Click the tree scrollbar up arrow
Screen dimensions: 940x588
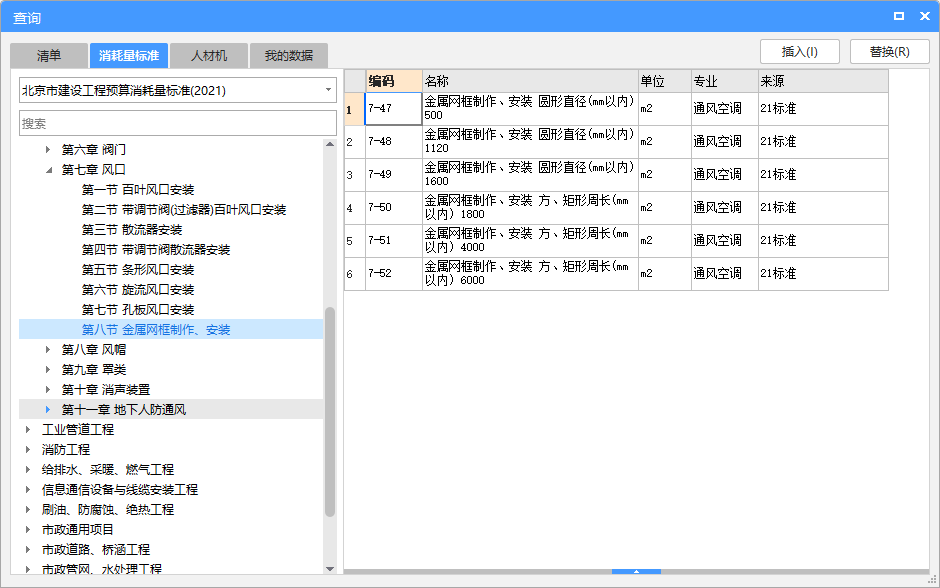point(330,144)
